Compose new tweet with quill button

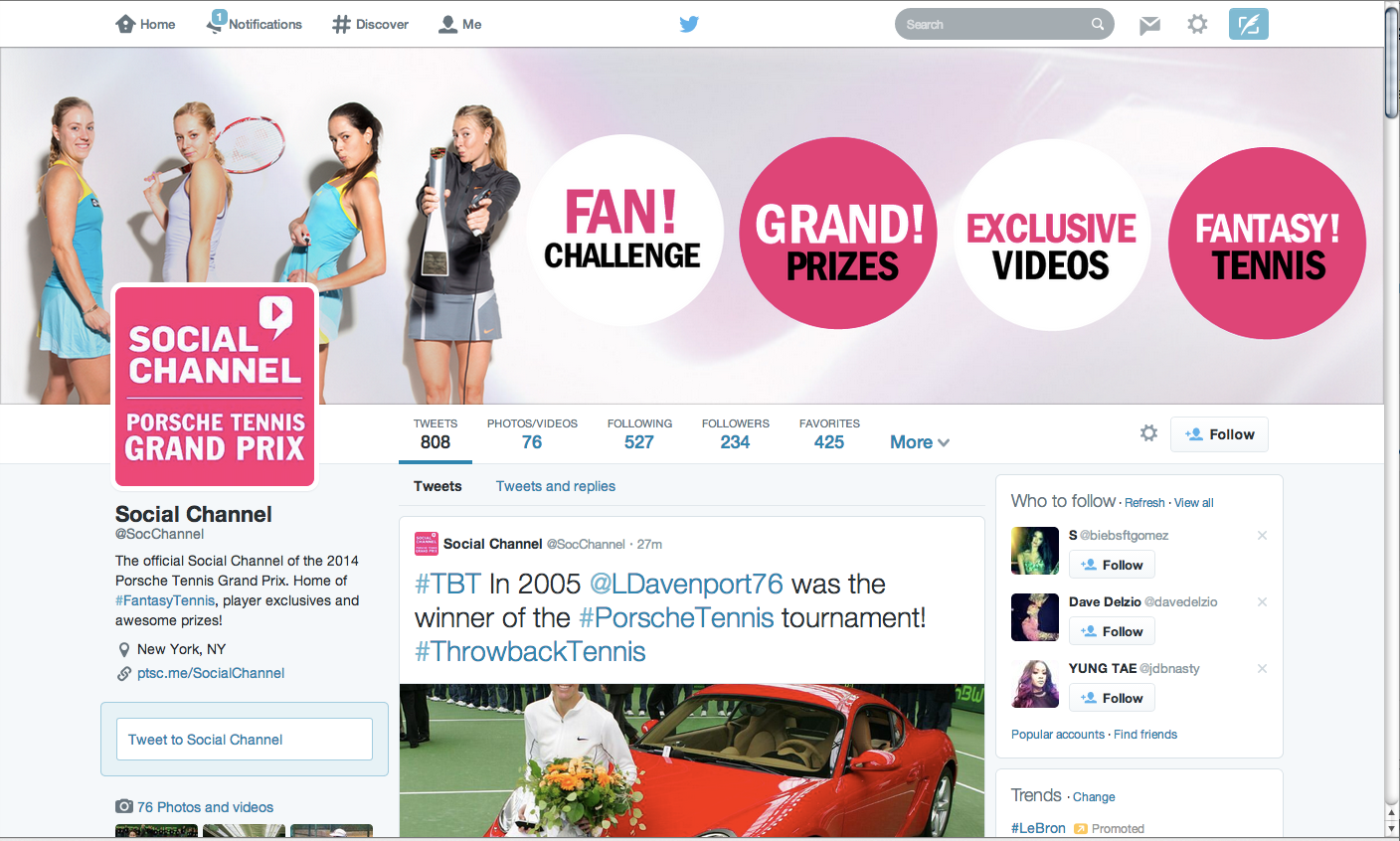coord(1249,24)
